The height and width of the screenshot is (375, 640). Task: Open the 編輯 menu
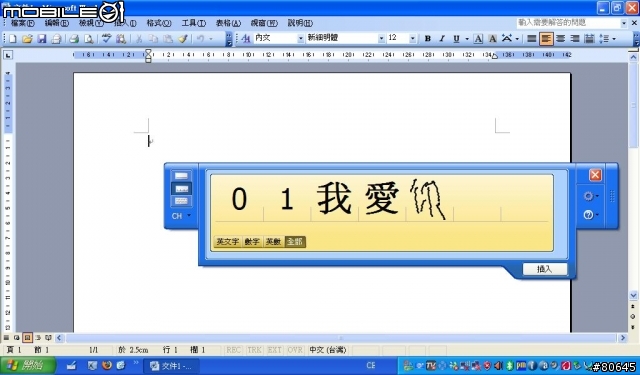coord(56,23)
